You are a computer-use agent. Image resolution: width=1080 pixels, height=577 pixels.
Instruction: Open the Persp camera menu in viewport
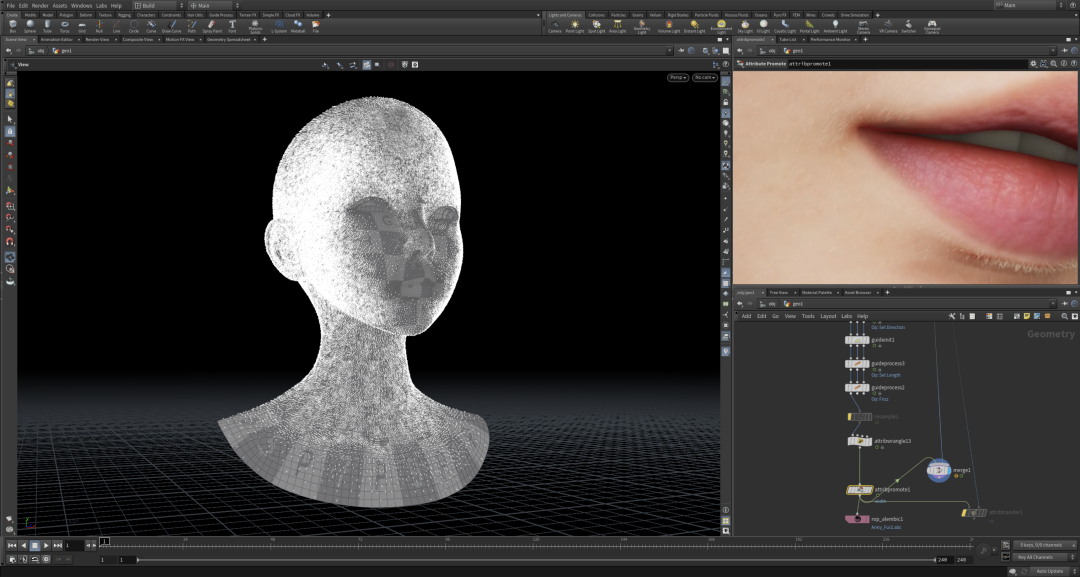(x=678, y=78)
